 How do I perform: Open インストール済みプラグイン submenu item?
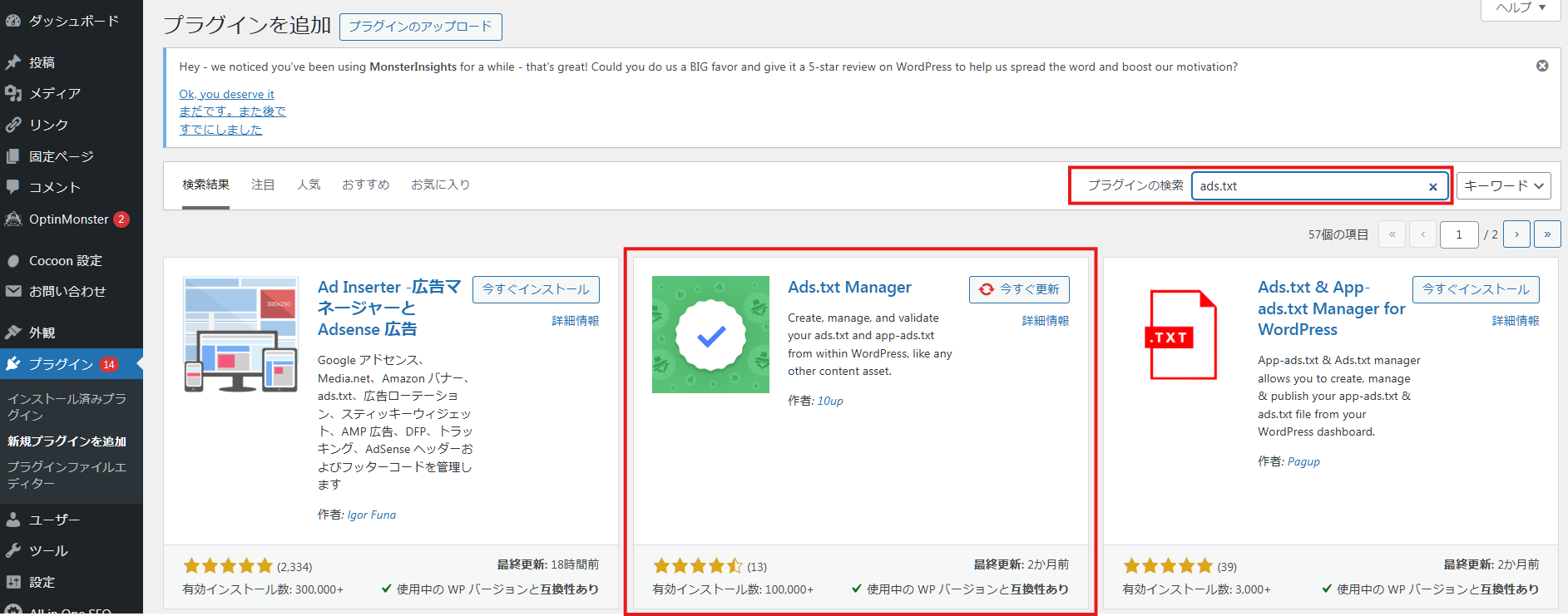[x=67, y=407]
